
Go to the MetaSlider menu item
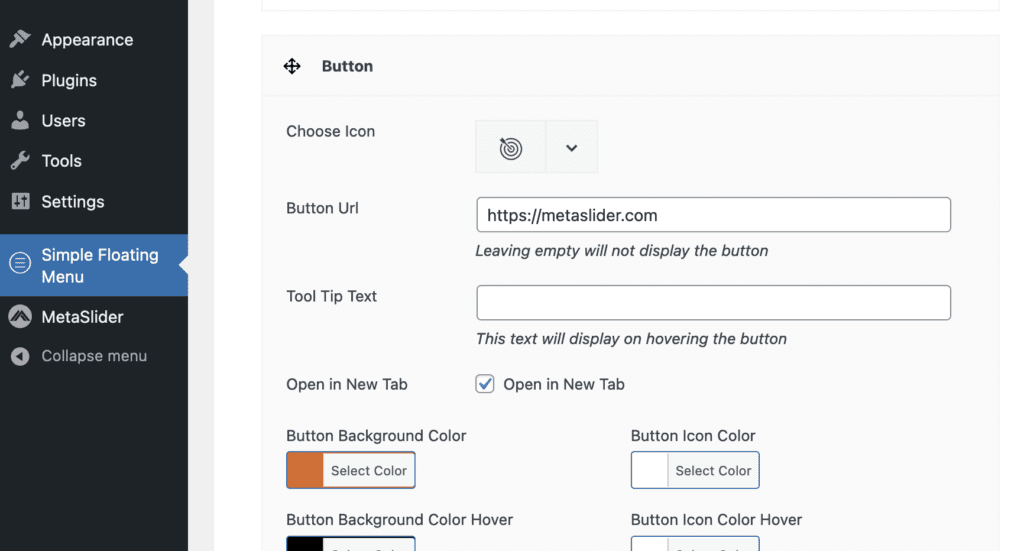[82, 317]
